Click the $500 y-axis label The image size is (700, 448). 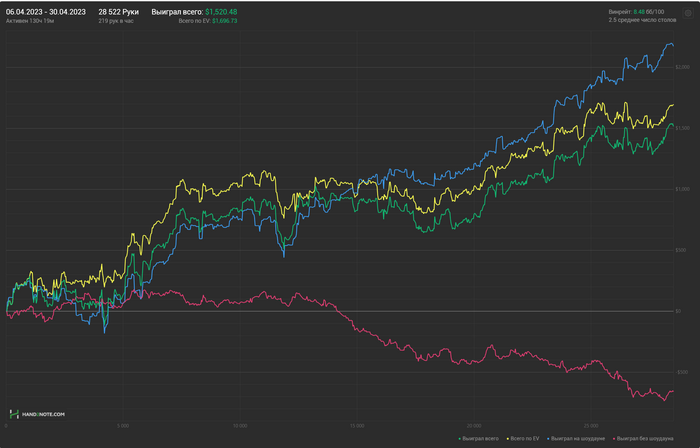[680, 250]
